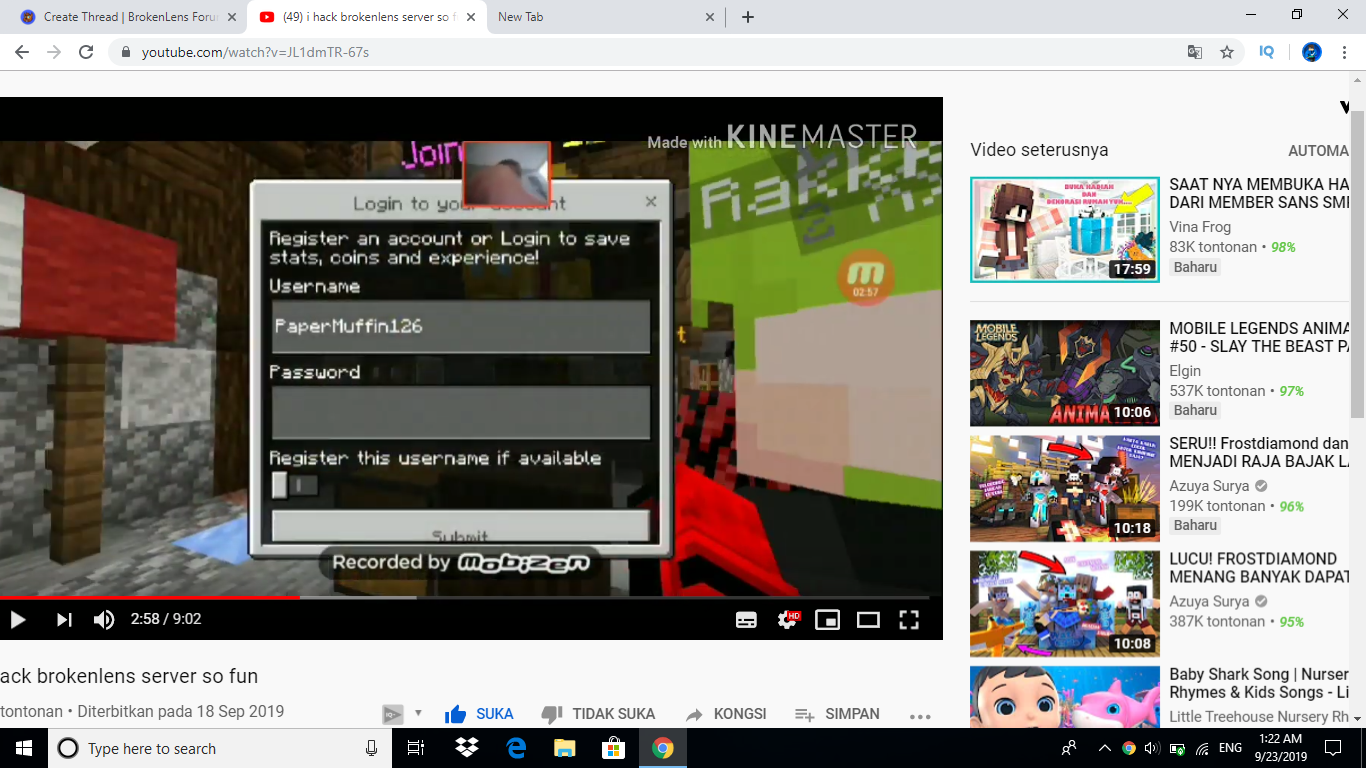
Task: Click the ENG language indicator
Action: coord(1230,748)
